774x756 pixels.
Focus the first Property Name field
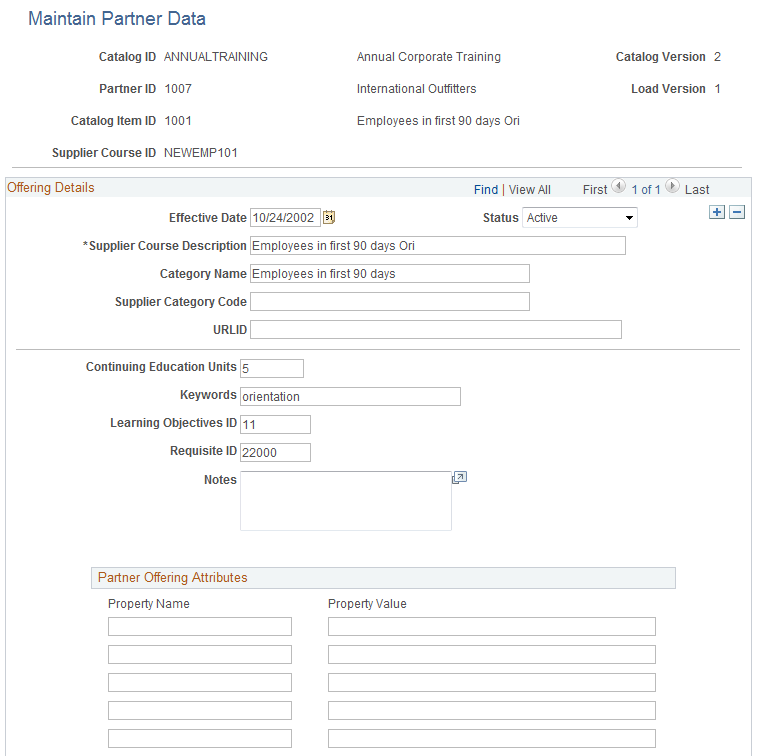pyautogui.click(x=200, y=626)
